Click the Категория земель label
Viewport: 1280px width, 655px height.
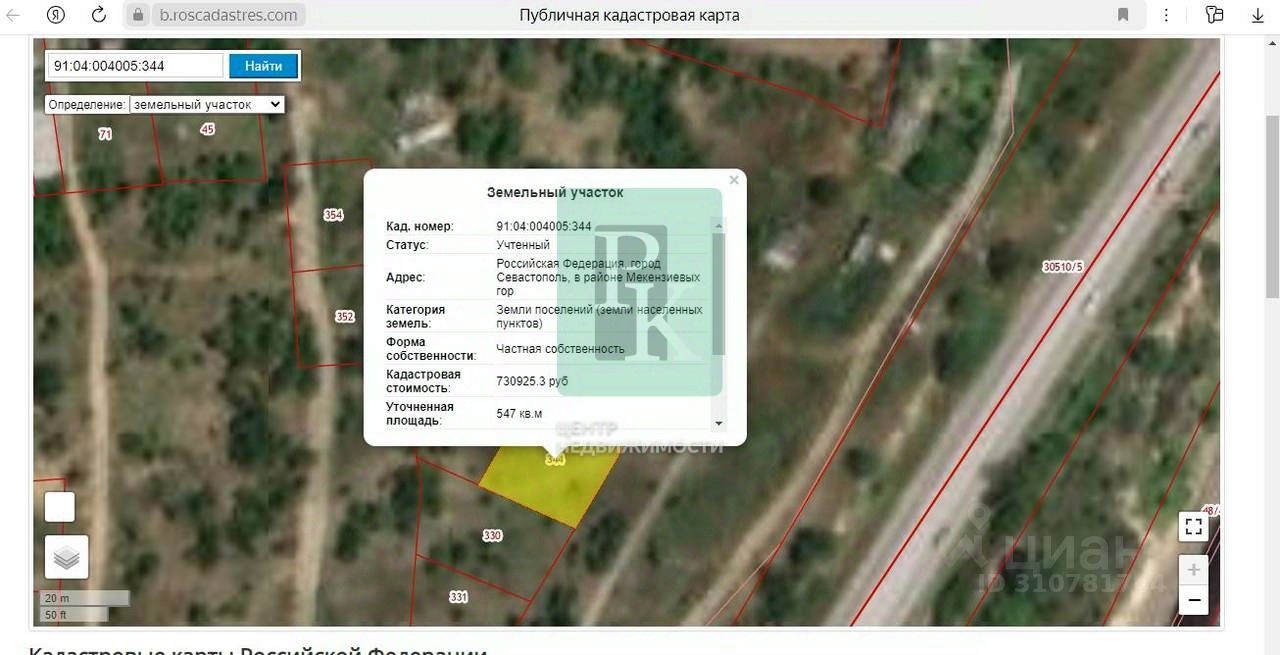click(x=416, y=317)
